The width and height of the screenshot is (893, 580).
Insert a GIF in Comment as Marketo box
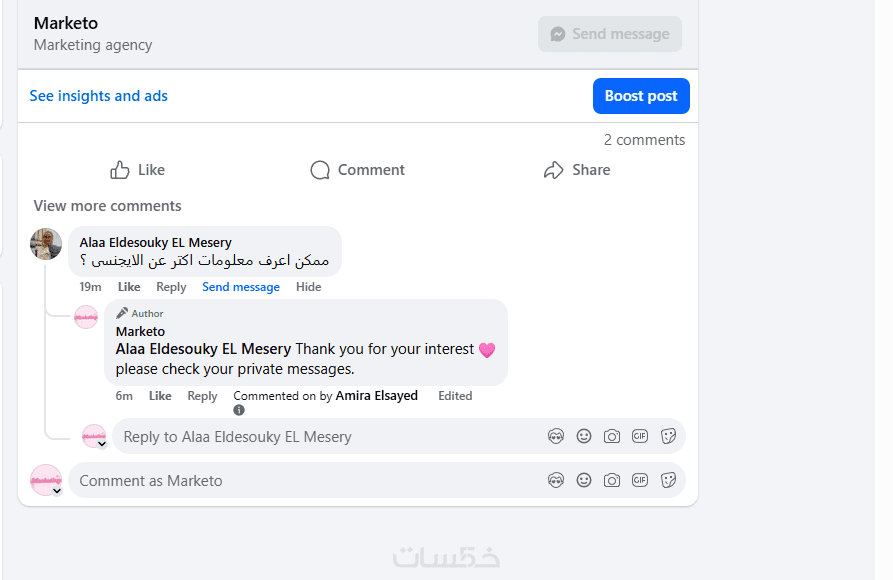tap(640, 480)
